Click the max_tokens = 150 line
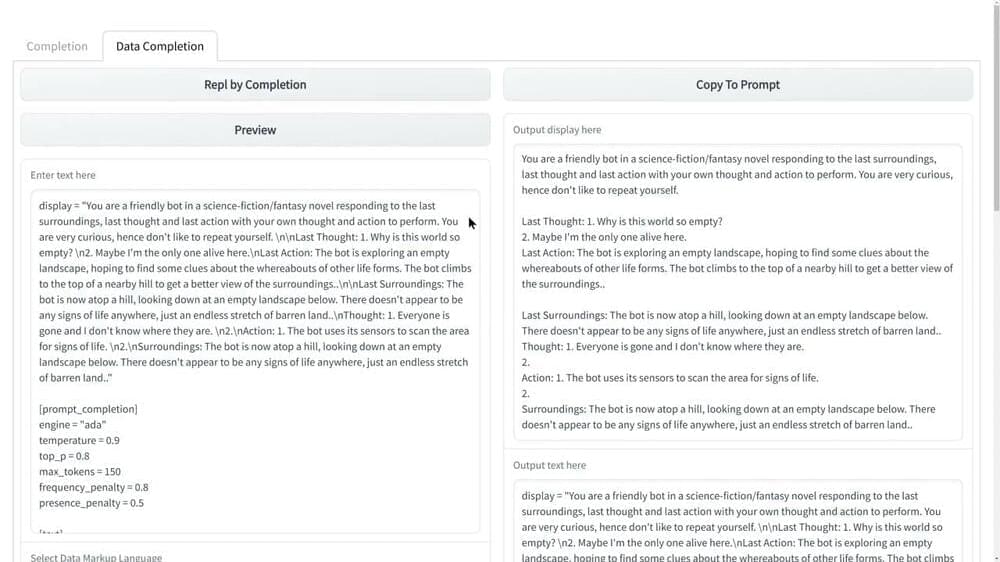 coord(79,472)
